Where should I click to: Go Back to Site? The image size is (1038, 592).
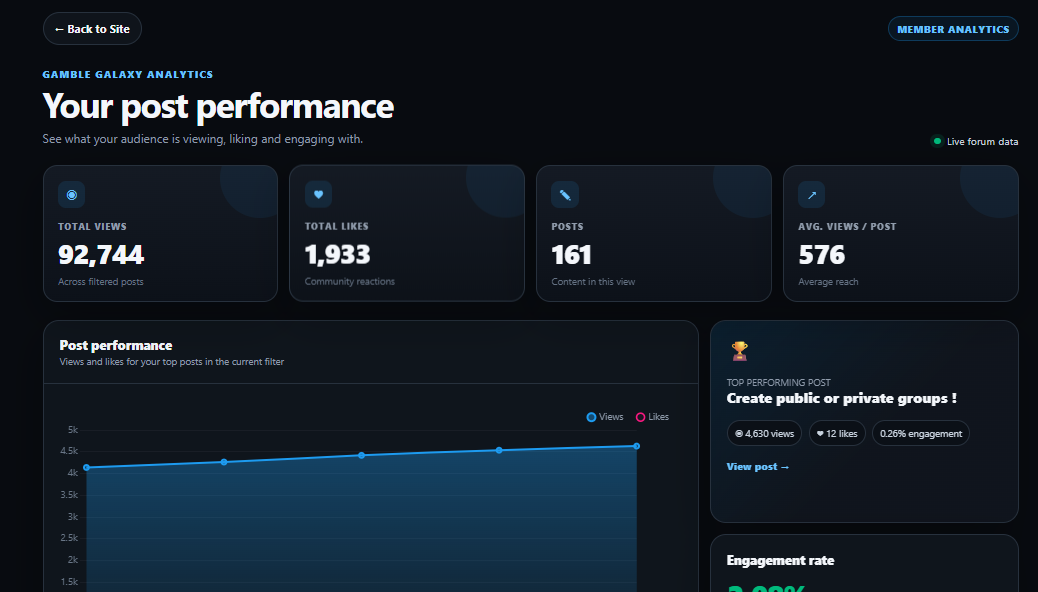point(92,29)
